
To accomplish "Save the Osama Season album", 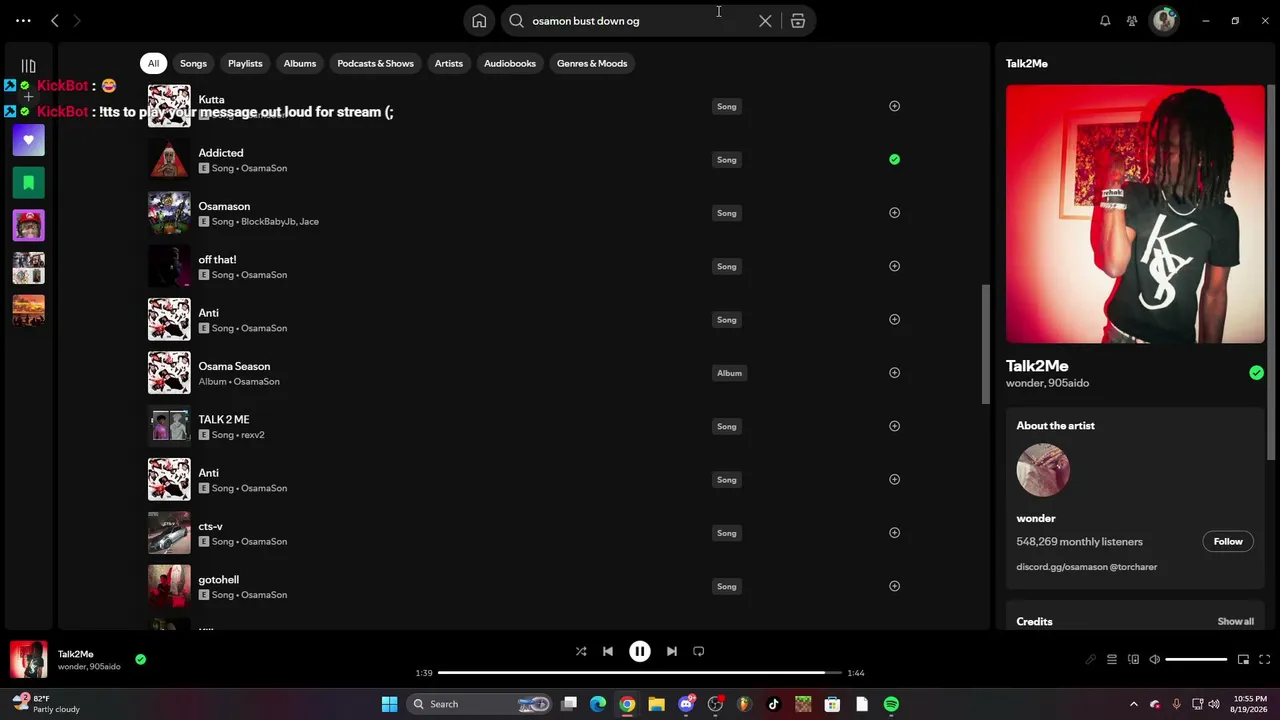I will (894, 373).
